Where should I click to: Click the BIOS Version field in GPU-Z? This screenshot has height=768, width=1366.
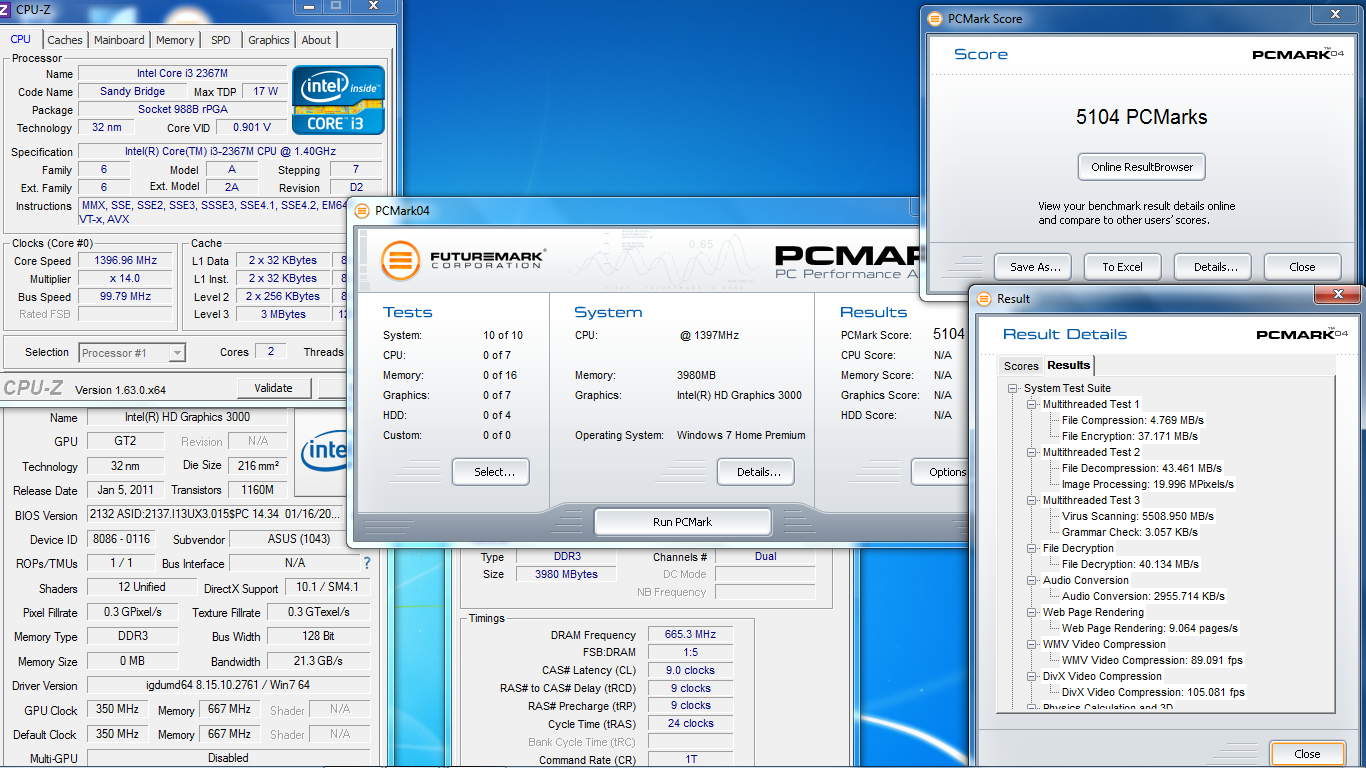click(x=215, y=515)
